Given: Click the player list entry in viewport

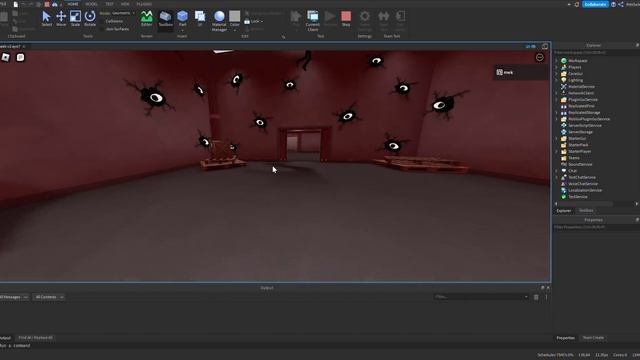Looking at the screenshot, I should (521, 72).
